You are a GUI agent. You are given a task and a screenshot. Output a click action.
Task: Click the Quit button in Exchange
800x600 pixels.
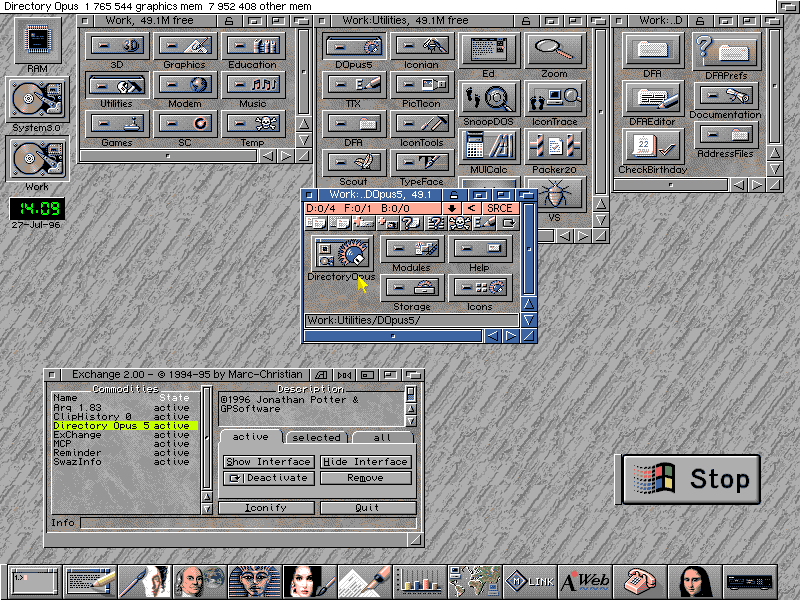(x=368, y=508)
